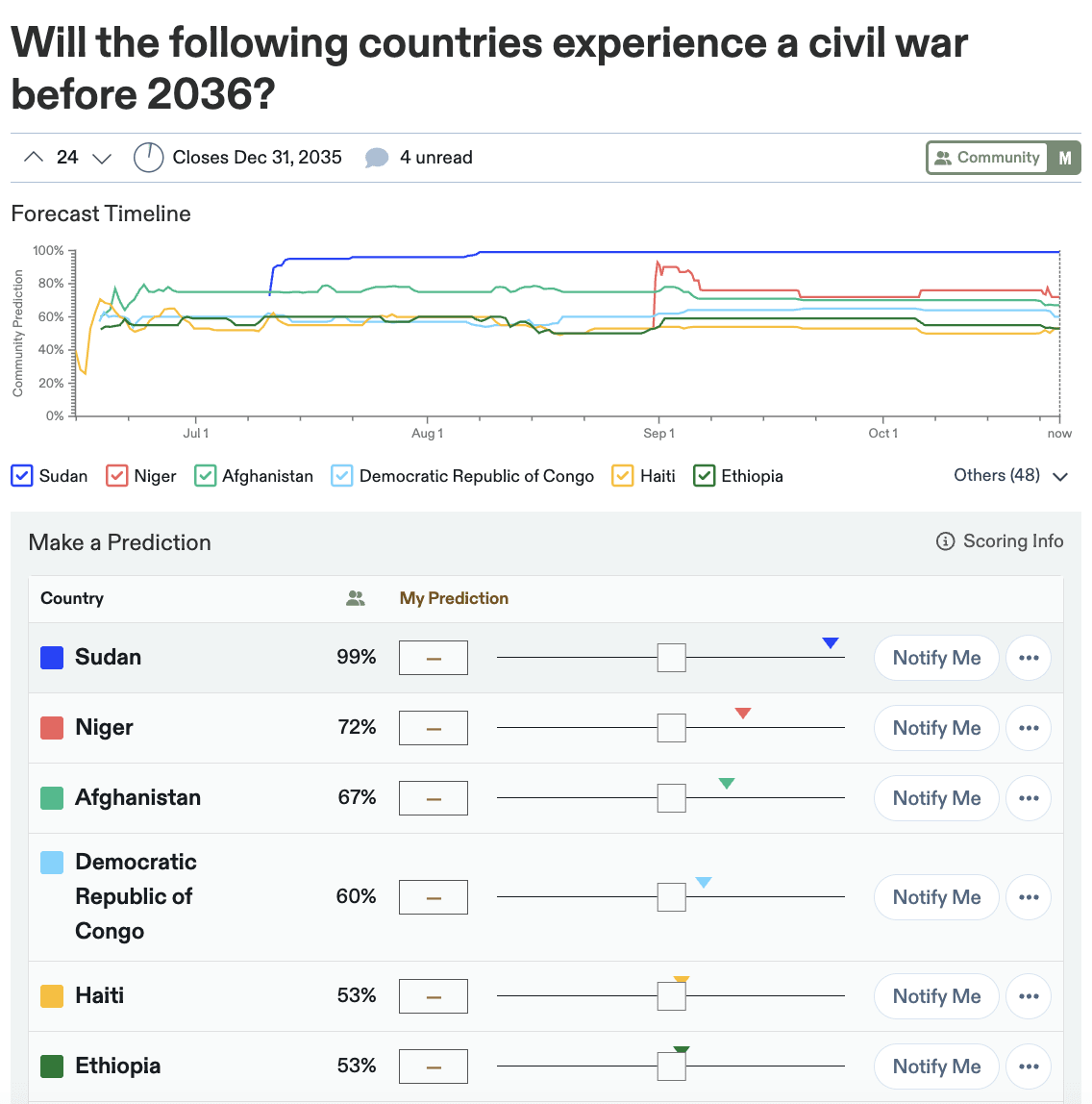This screenshot has width=1092, height=1104.
Task: Click the upvote arrow icon
Action: click(x=34, y=158)
